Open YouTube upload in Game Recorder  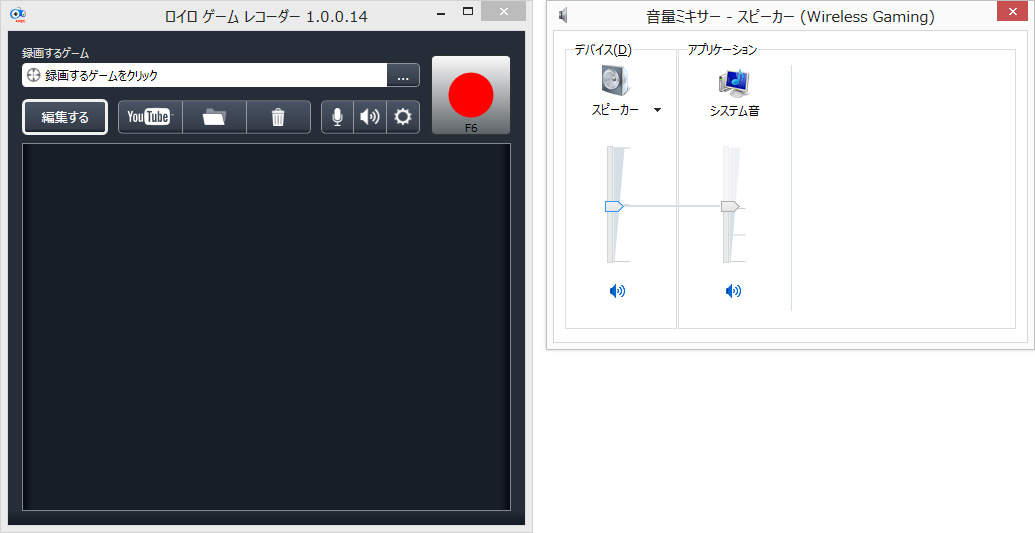point(150,117)
